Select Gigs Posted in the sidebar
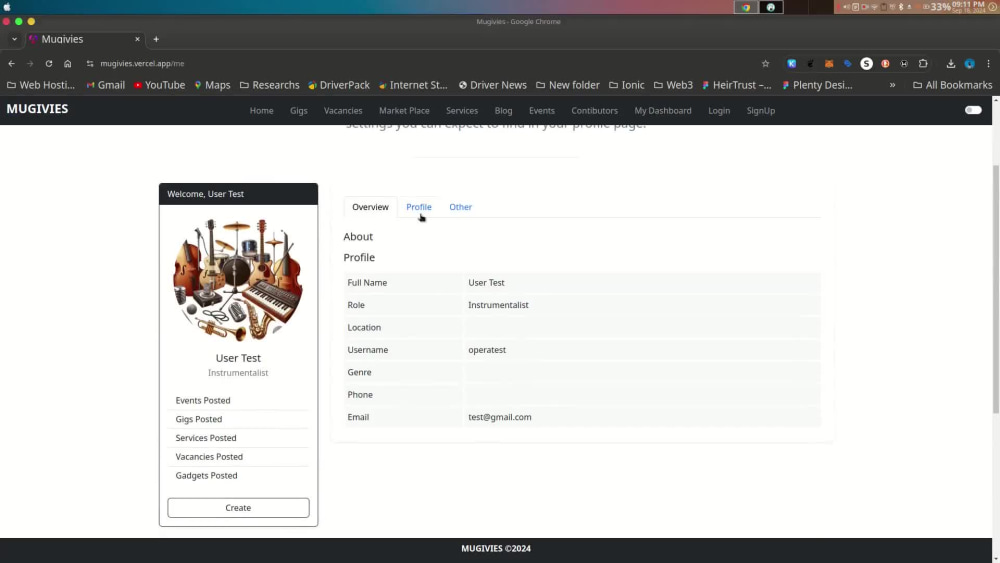This screenshot has height=563, width=1000. pos(199,420)
